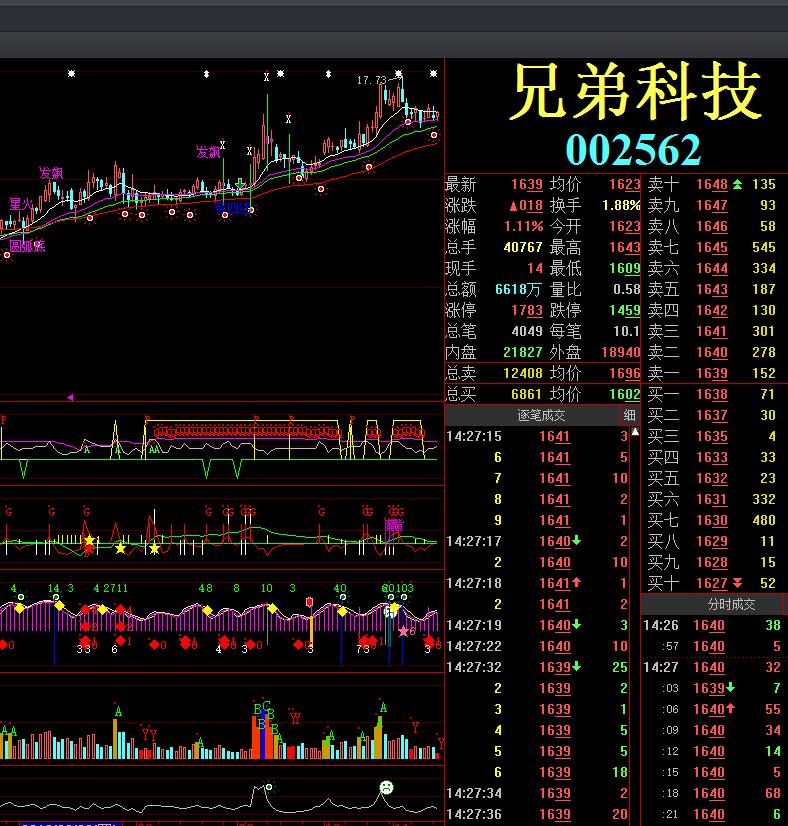Click the 总卖 value 12408

[x=523, y=373]
